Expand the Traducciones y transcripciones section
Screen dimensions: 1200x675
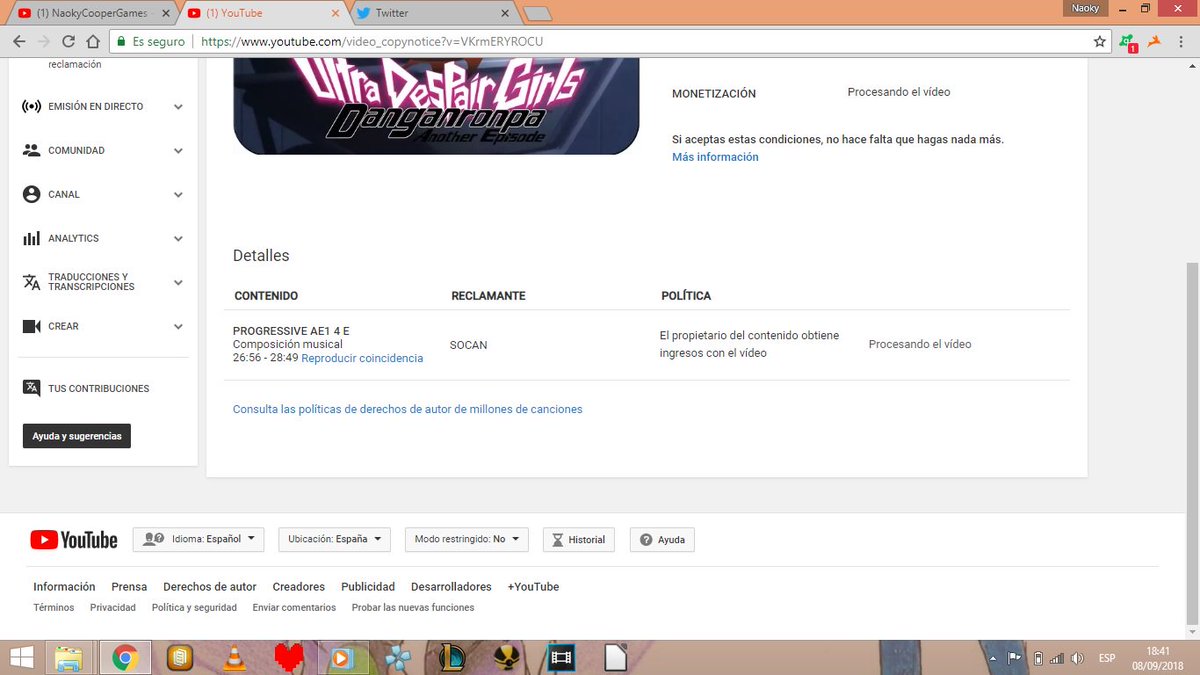point(178,282)
